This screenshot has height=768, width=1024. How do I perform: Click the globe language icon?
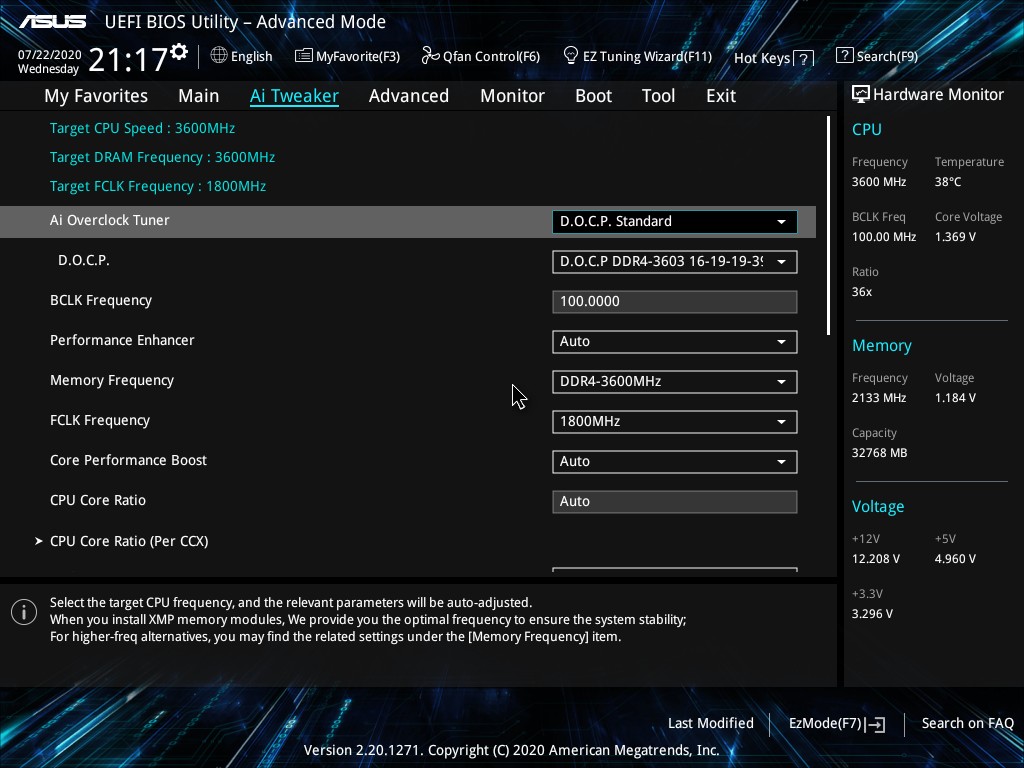tap(219, 56)
